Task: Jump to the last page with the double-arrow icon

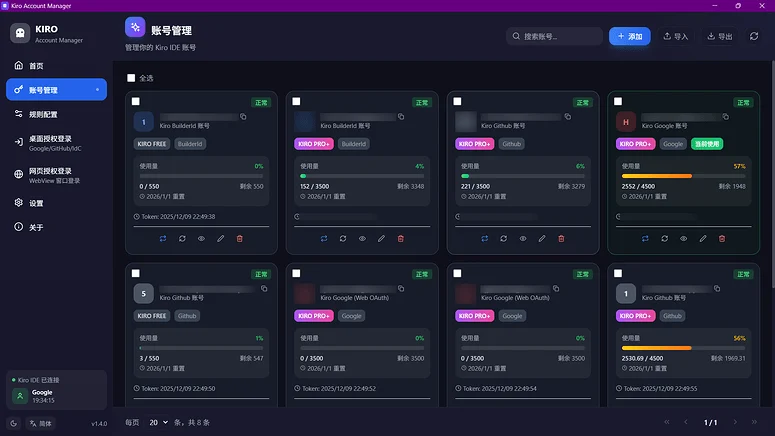Action: coord(754,422)
